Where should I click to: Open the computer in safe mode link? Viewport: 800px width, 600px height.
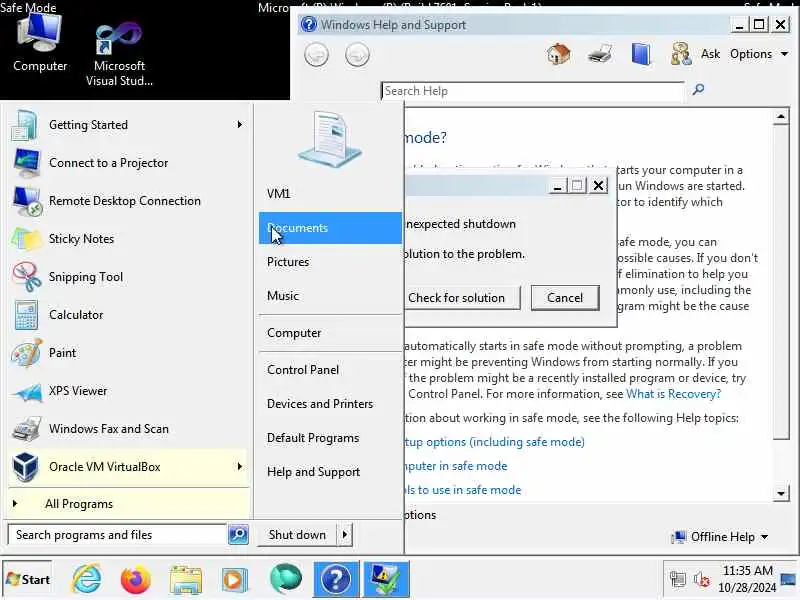(x=456, y=466)
